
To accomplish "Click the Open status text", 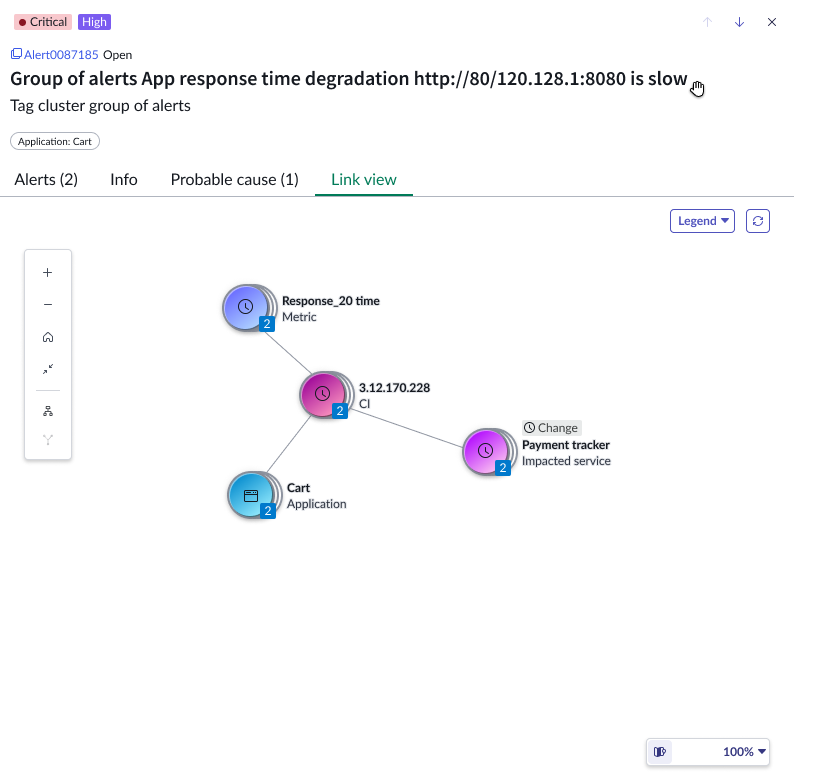I will (117, 55).
